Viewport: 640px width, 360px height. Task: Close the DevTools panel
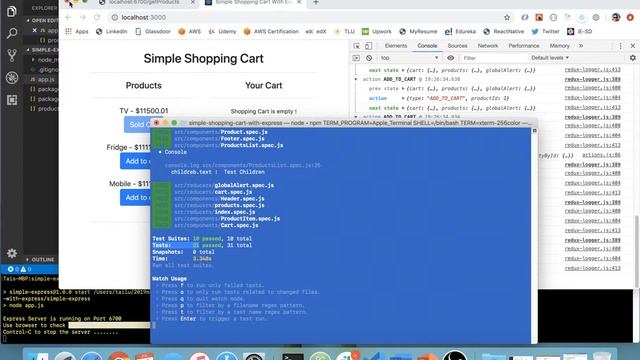pyautogui.click(x=633, y=46)
